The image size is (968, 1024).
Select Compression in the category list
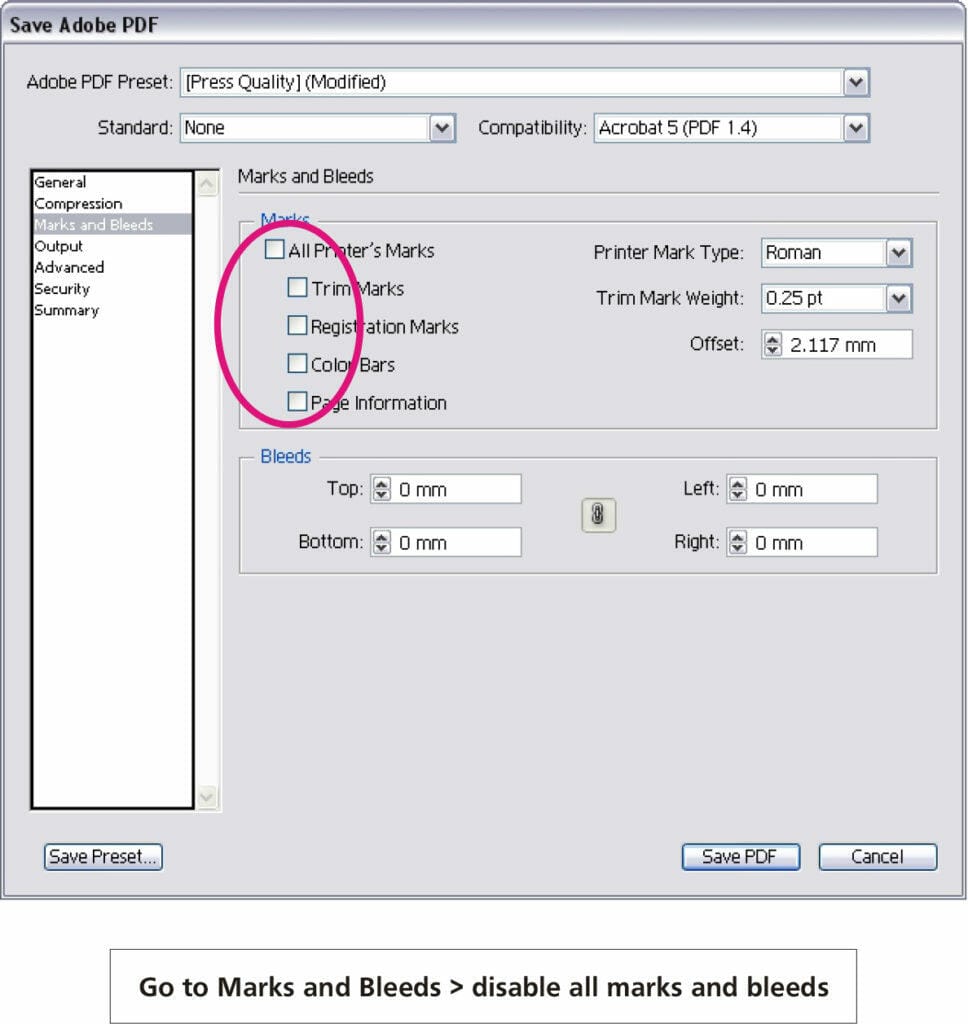click(78, 204)
